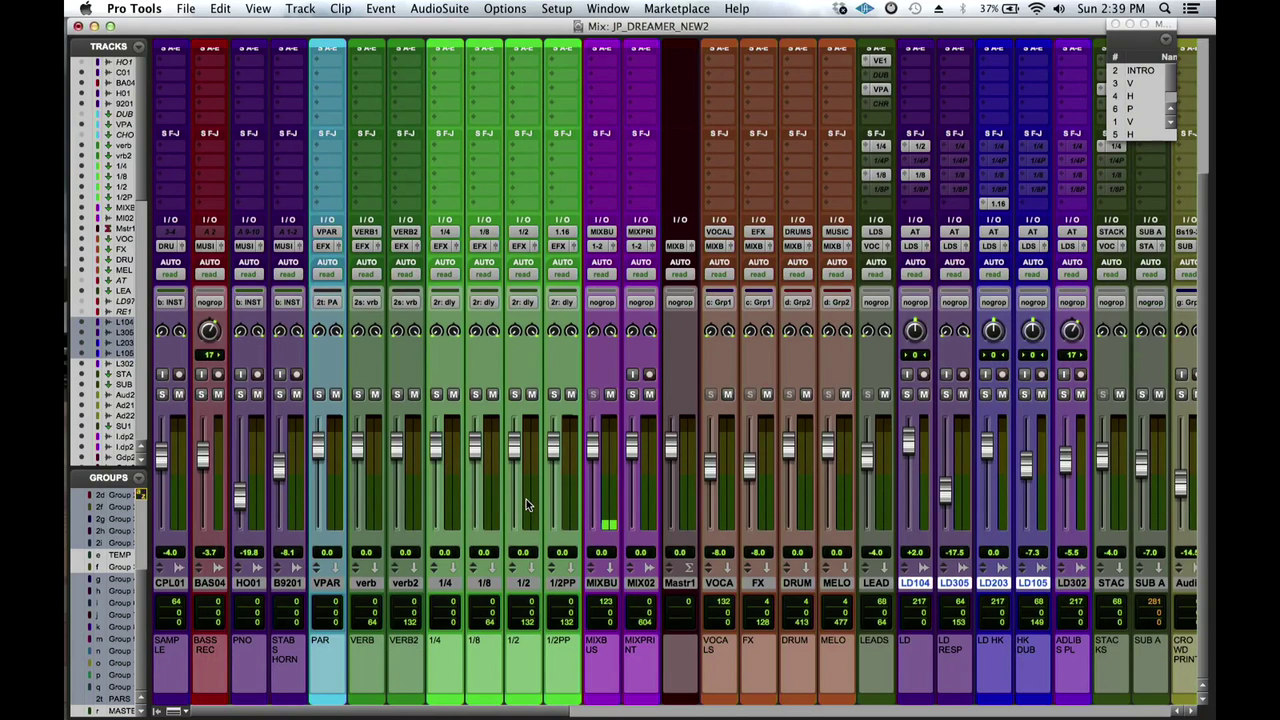
Task: Click the Spotlight search icon in menu bar
Action: pos(1165,9)
